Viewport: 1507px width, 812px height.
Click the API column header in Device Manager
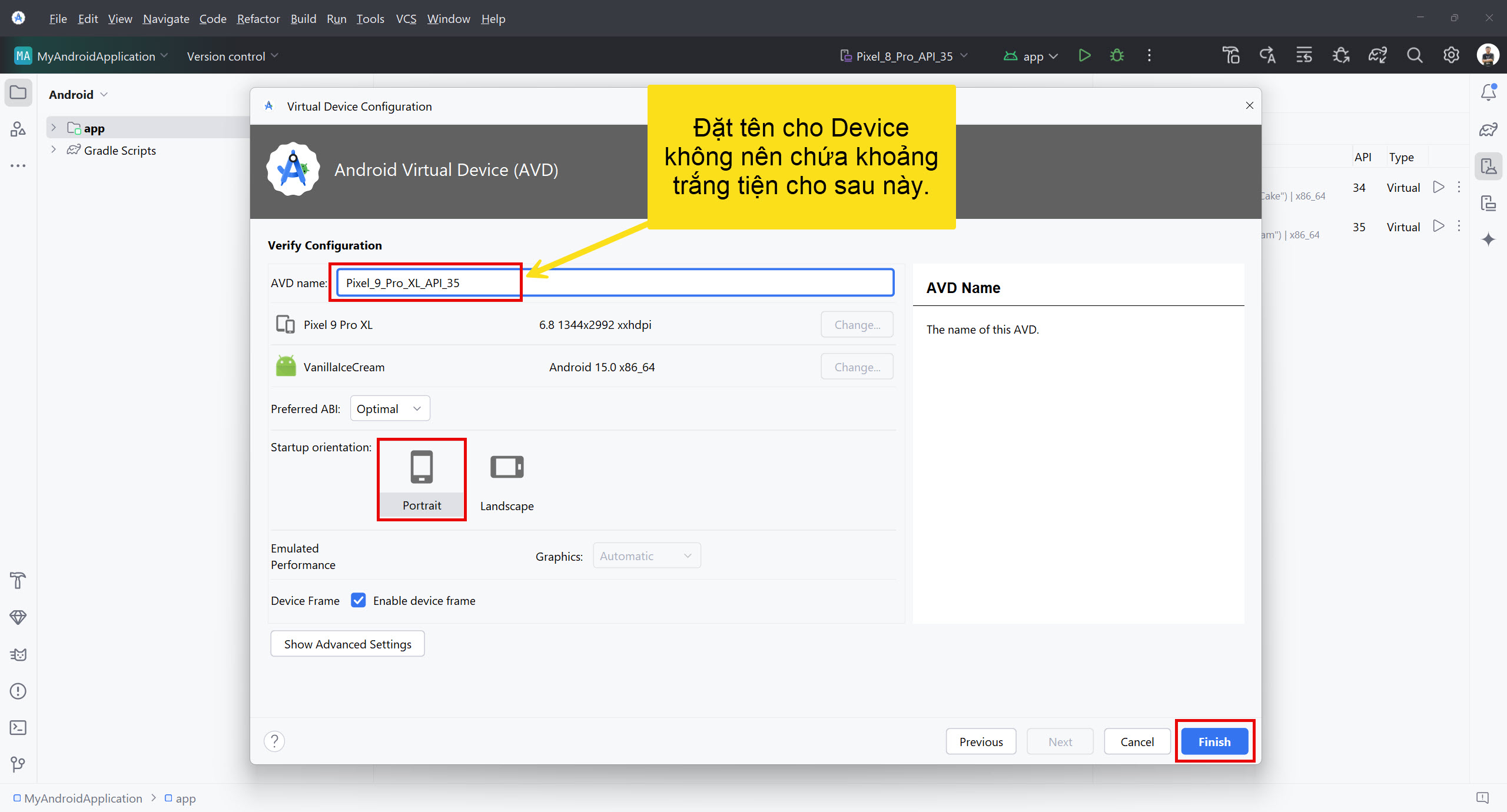click(1363, 157)
